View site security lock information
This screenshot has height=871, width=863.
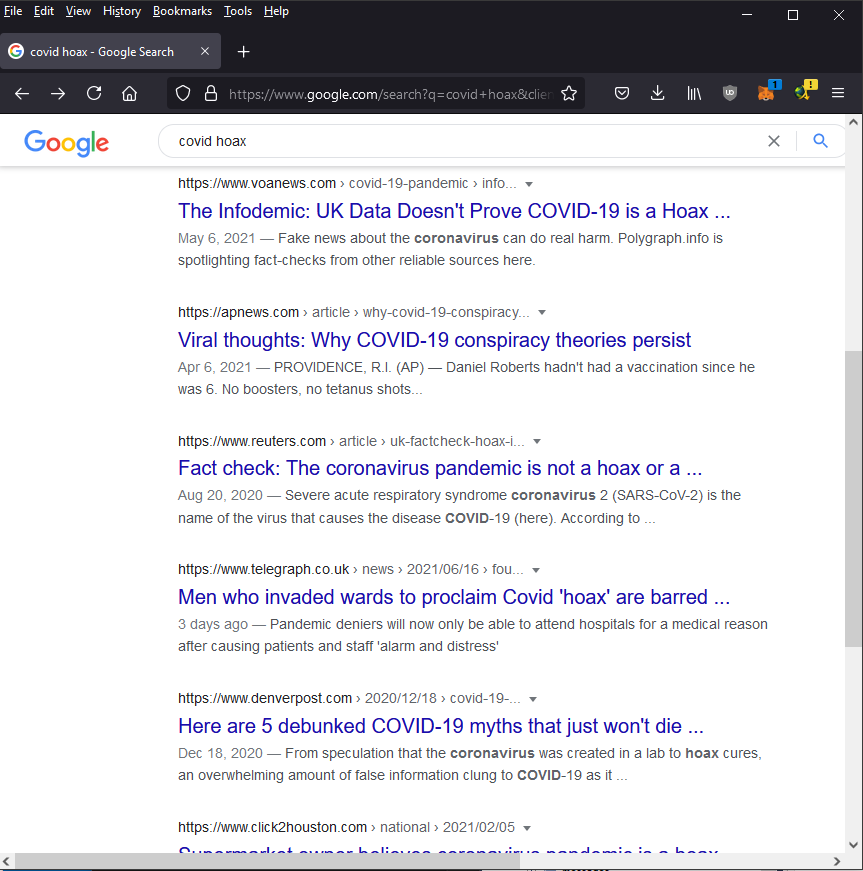tap(210, 93)
